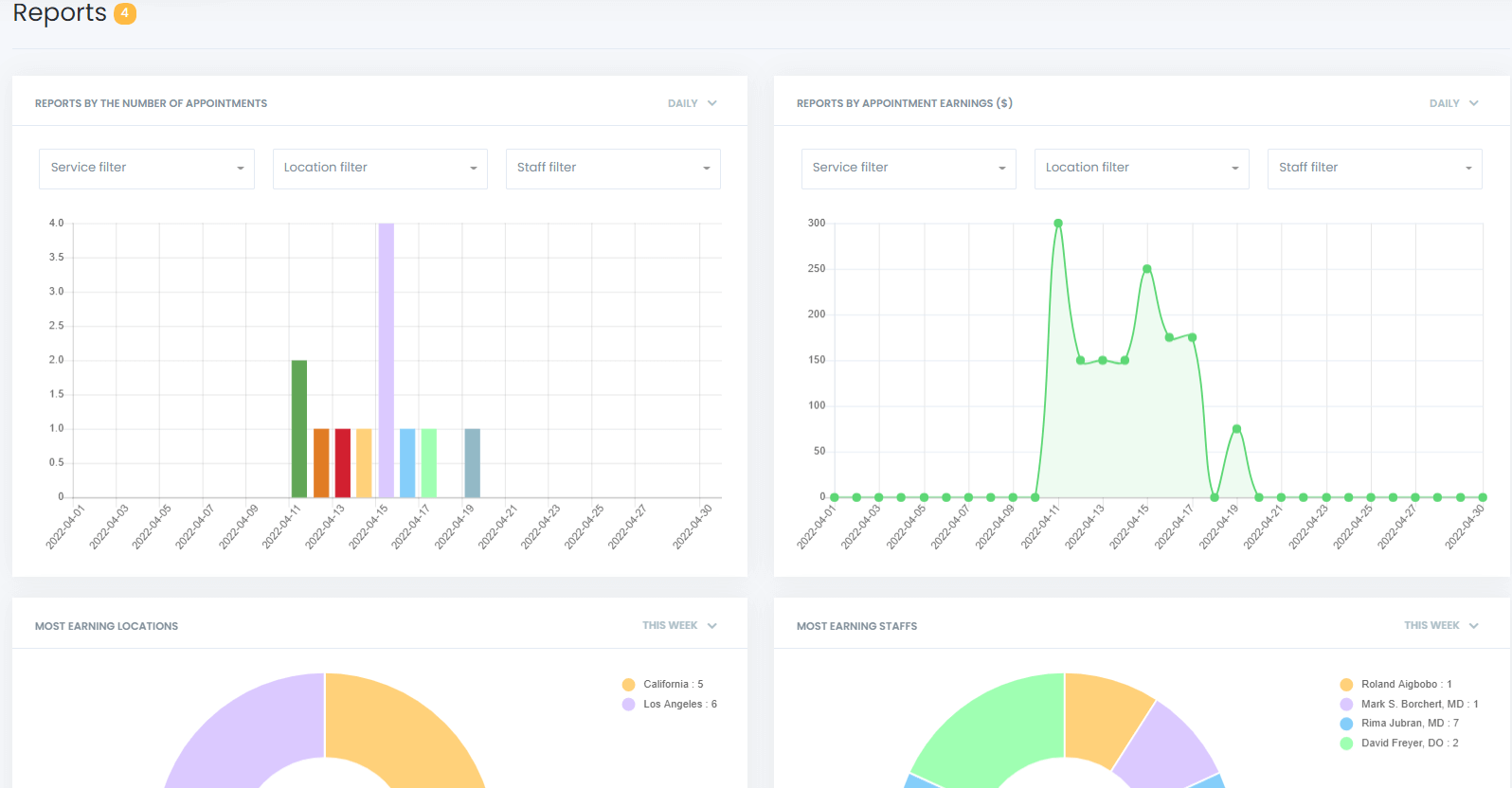Click the earnings data point near 75 on 2022-04-19
Image resolution: width=1512 pixels, height=788 pixels.
[1236, 429]
